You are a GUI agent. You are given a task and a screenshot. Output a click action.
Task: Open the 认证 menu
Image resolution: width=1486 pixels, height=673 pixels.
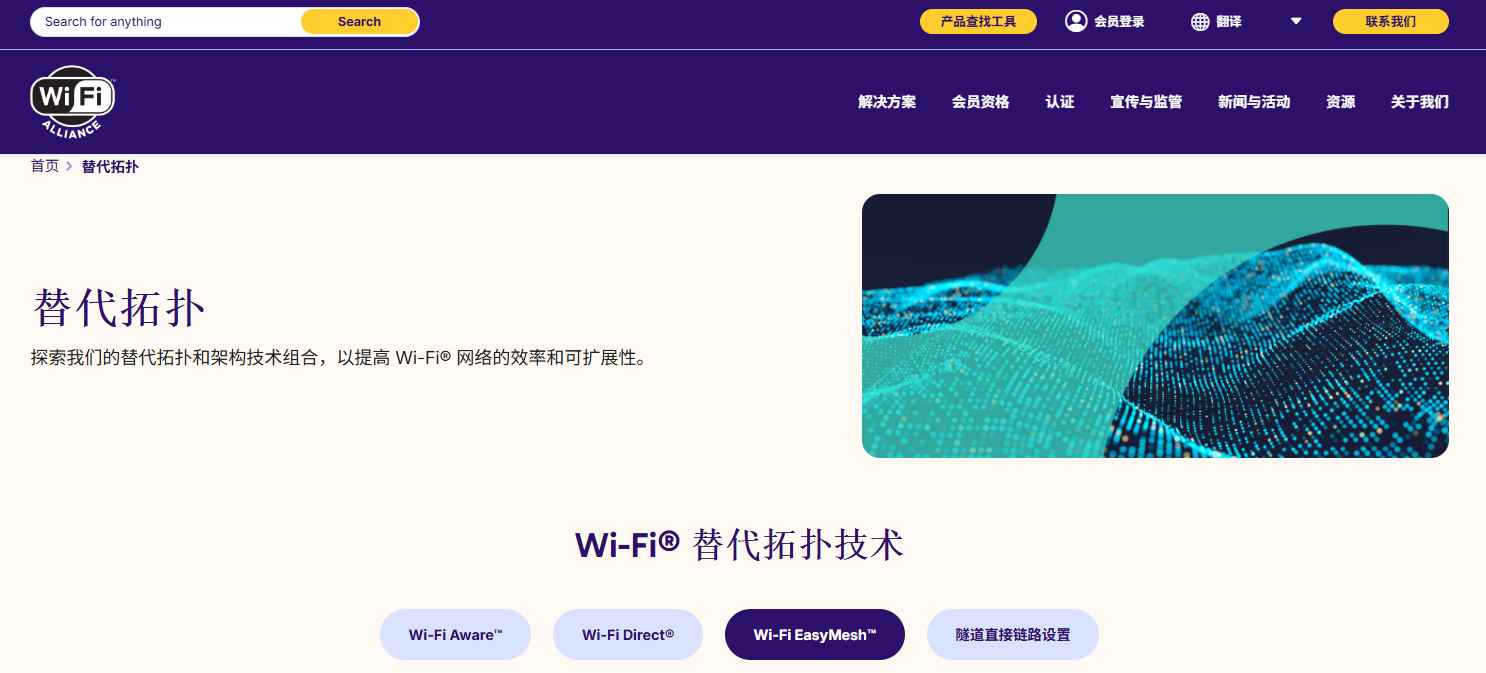1060,102
